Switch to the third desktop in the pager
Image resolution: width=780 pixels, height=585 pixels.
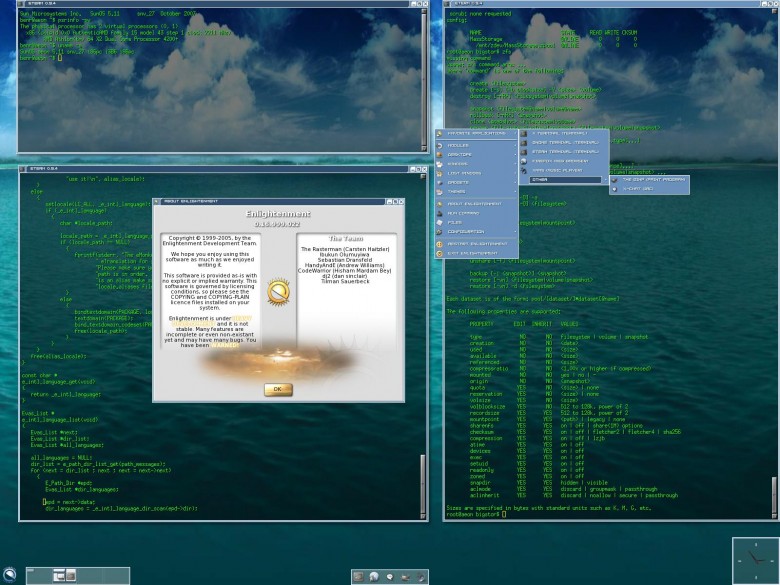coord(91,576)
